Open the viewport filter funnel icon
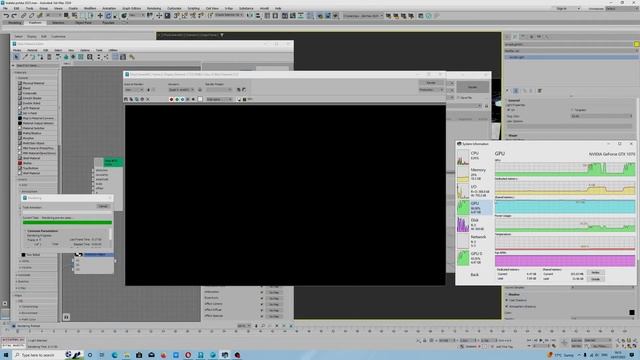Image resolution: width=640 pixels, height=360 pixels. click(x=222, y=35)
